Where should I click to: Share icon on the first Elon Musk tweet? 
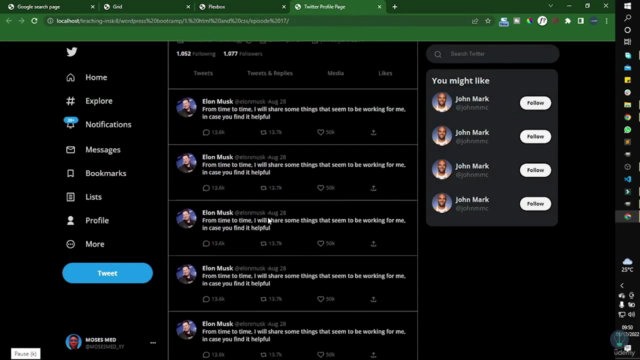click(373, 132)
